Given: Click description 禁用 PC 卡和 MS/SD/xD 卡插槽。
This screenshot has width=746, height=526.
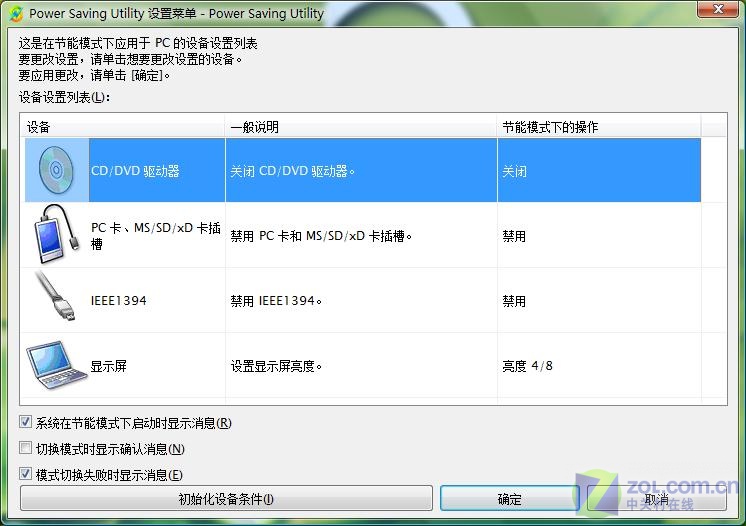Looking at the screenshot, I should [321, 236].
